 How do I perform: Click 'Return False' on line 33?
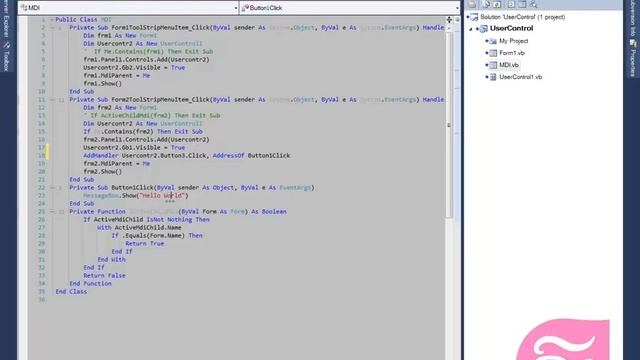(104, 276)
